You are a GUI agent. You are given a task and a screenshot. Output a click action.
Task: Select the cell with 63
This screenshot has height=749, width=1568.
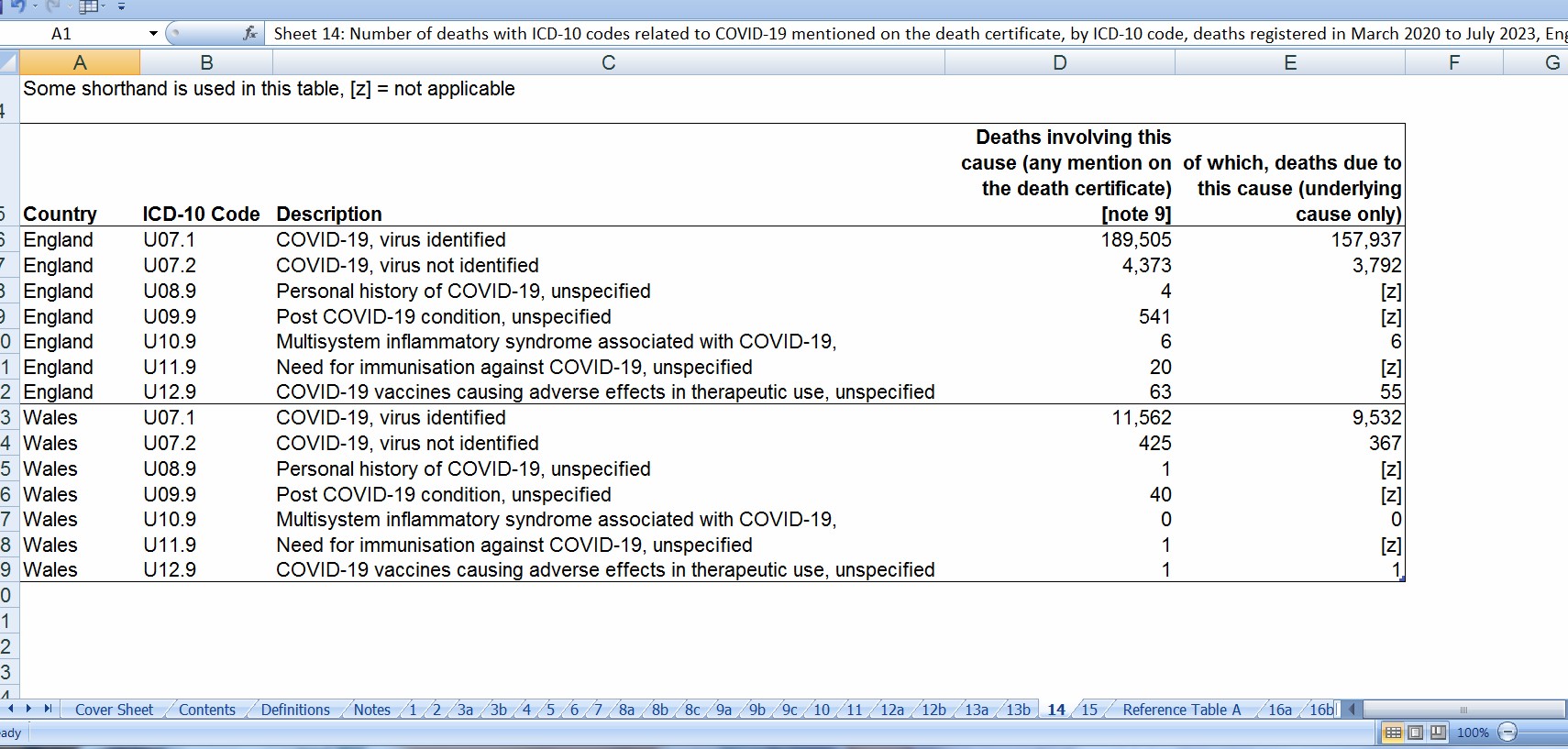coord(1060,391)
